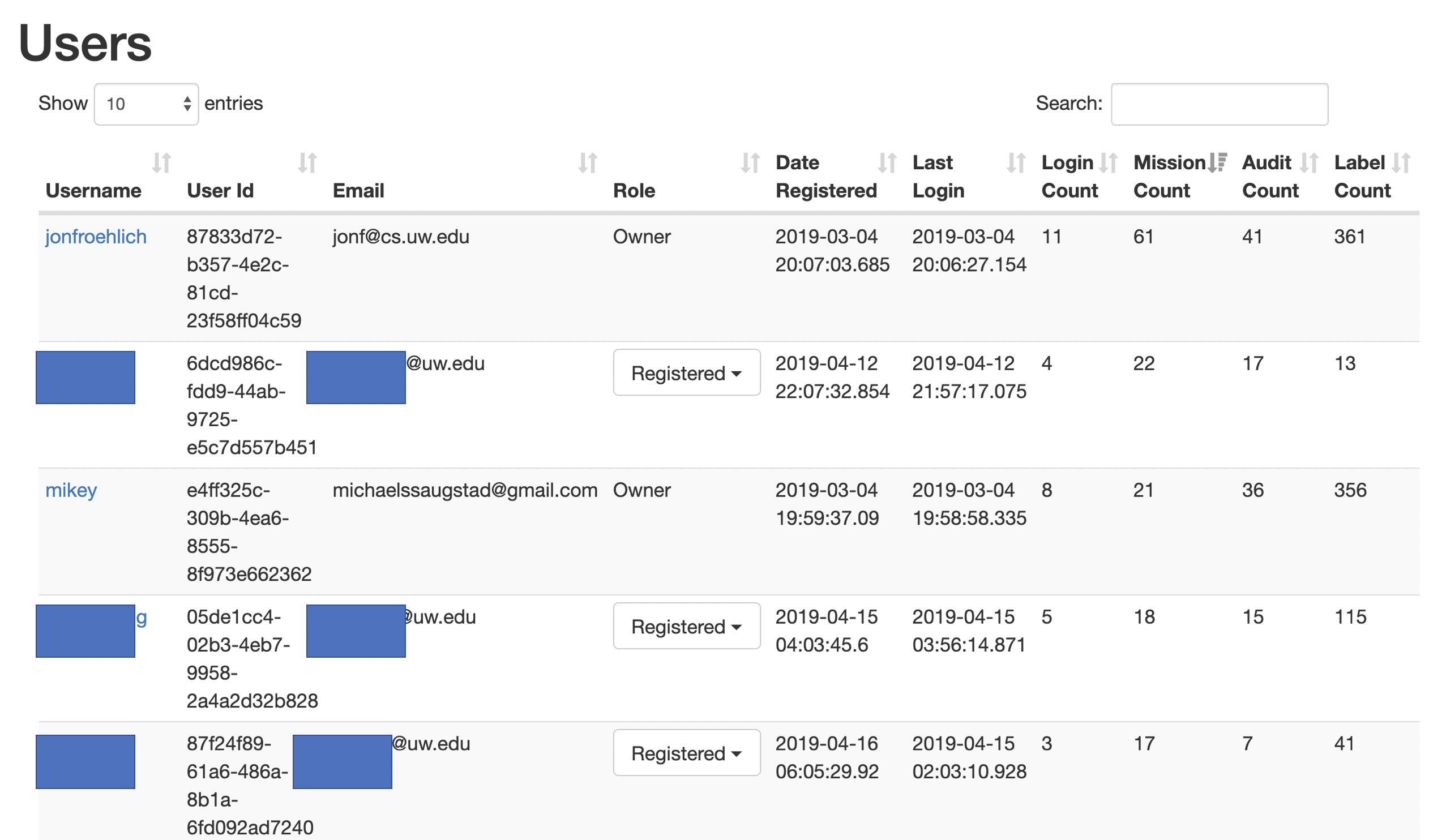
Task: Toggle ascending sort by clicking Username header text
Action: point(93,190)
